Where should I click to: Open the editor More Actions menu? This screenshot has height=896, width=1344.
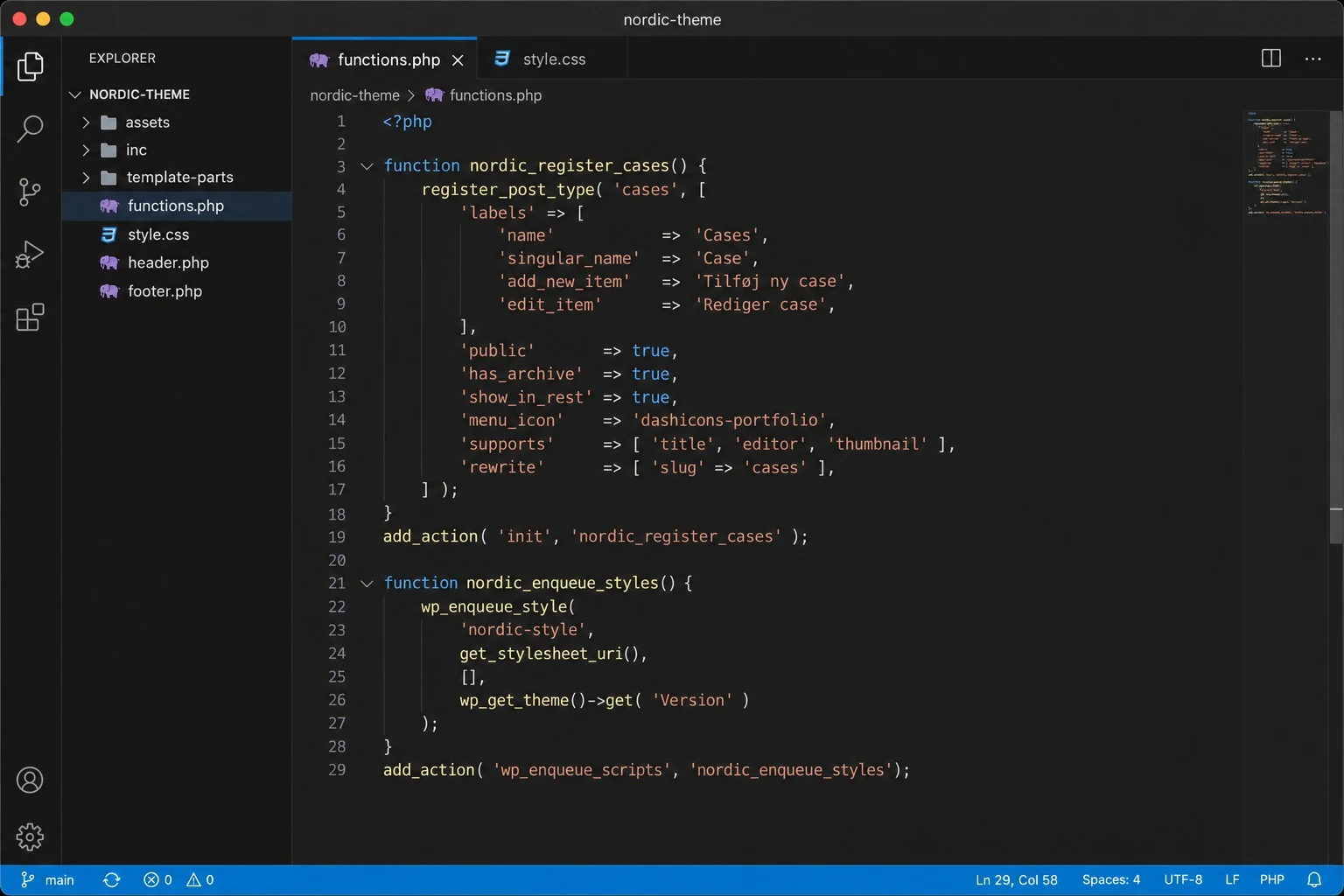[x=1313, y=59]
